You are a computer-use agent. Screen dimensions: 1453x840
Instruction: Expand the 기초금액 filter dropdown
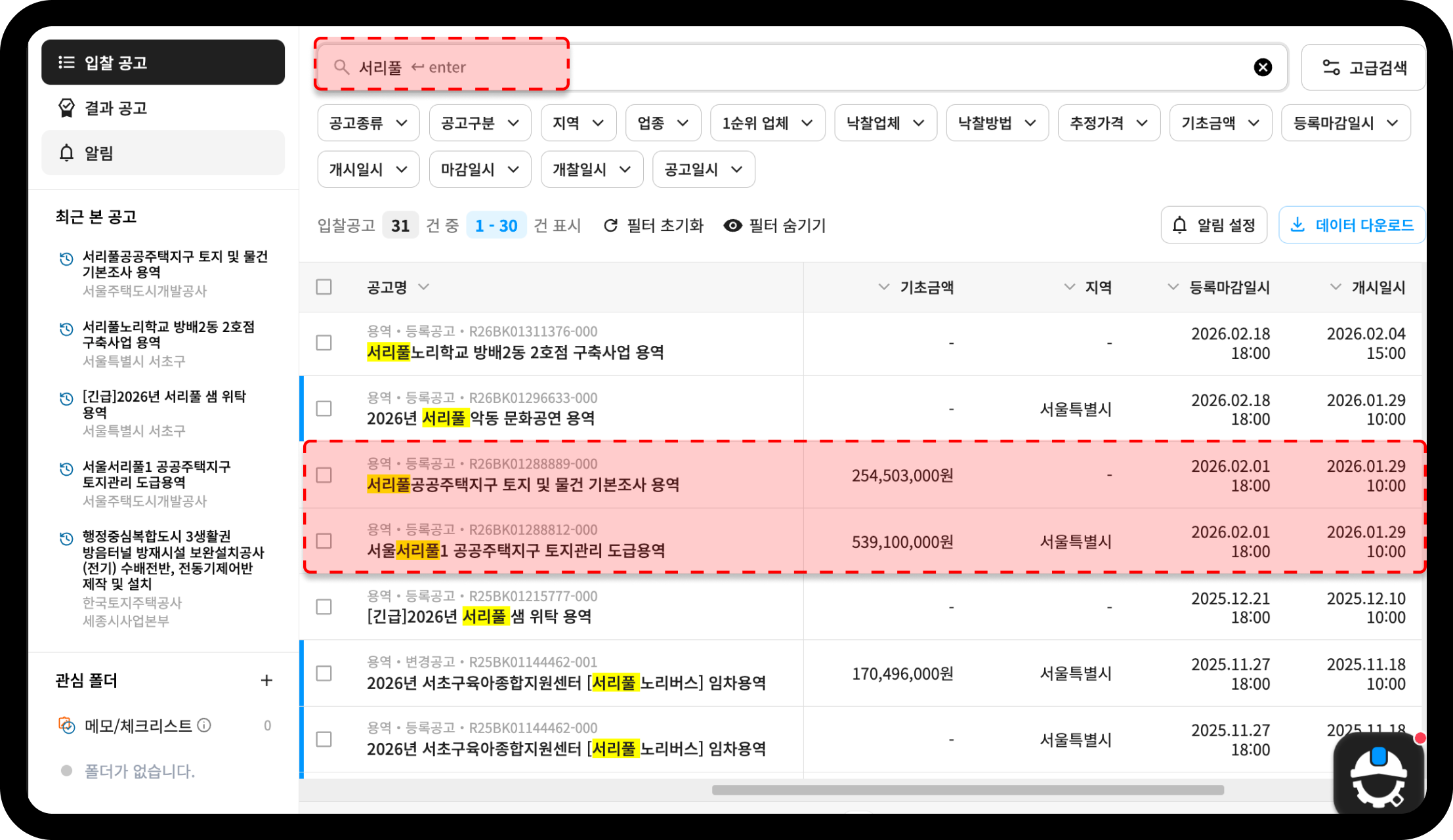pyautogui.click(x=1220, y=123)
